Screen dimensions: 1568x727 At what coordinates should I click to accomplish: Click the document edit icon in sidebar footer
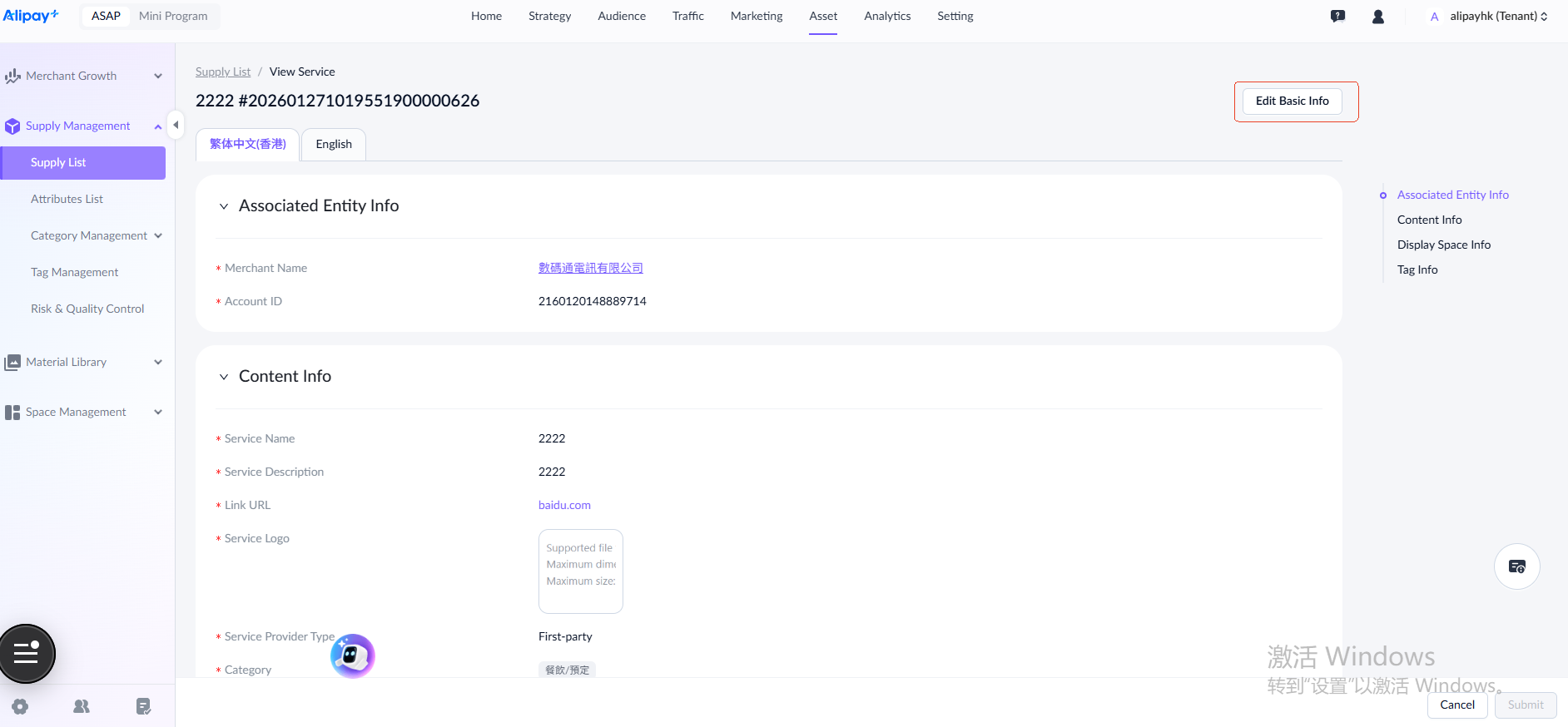143,706
